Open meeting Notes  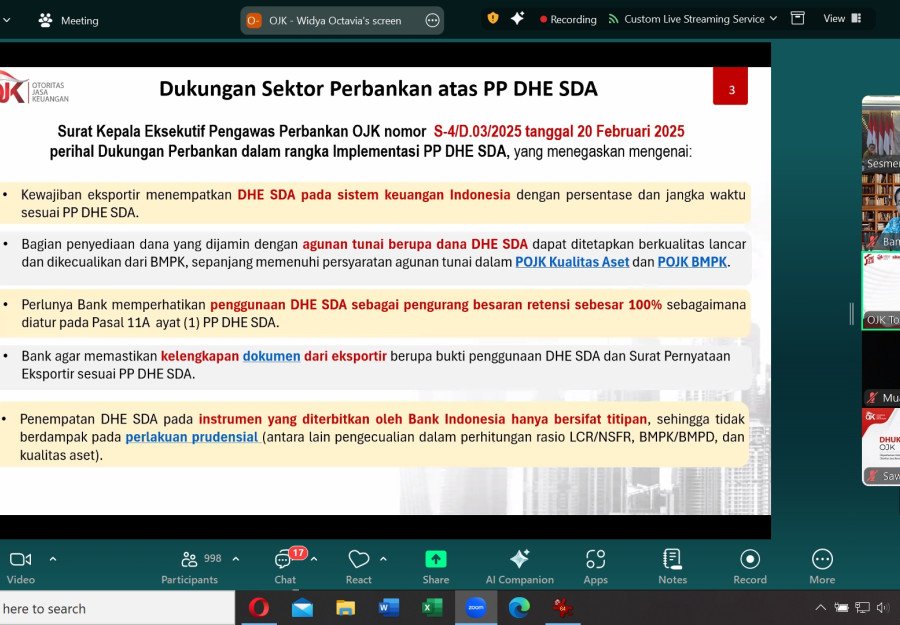(672, 567)
